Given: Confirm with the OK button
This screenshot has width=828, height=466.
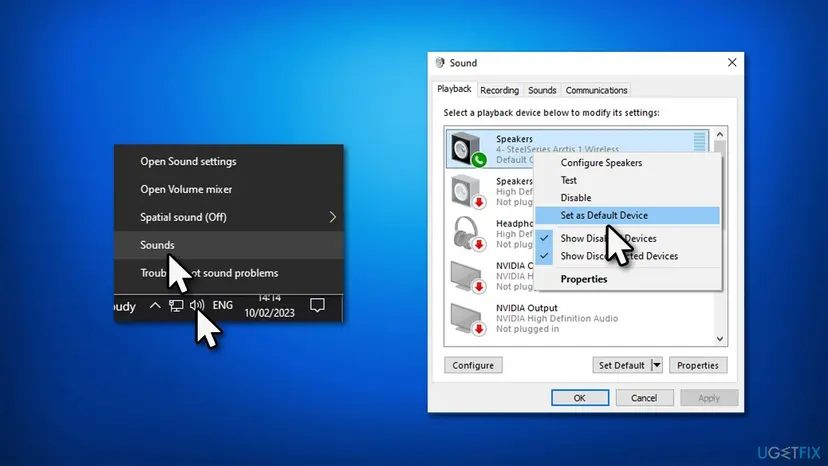Looking at the screenshot, I should pos(580,398).
